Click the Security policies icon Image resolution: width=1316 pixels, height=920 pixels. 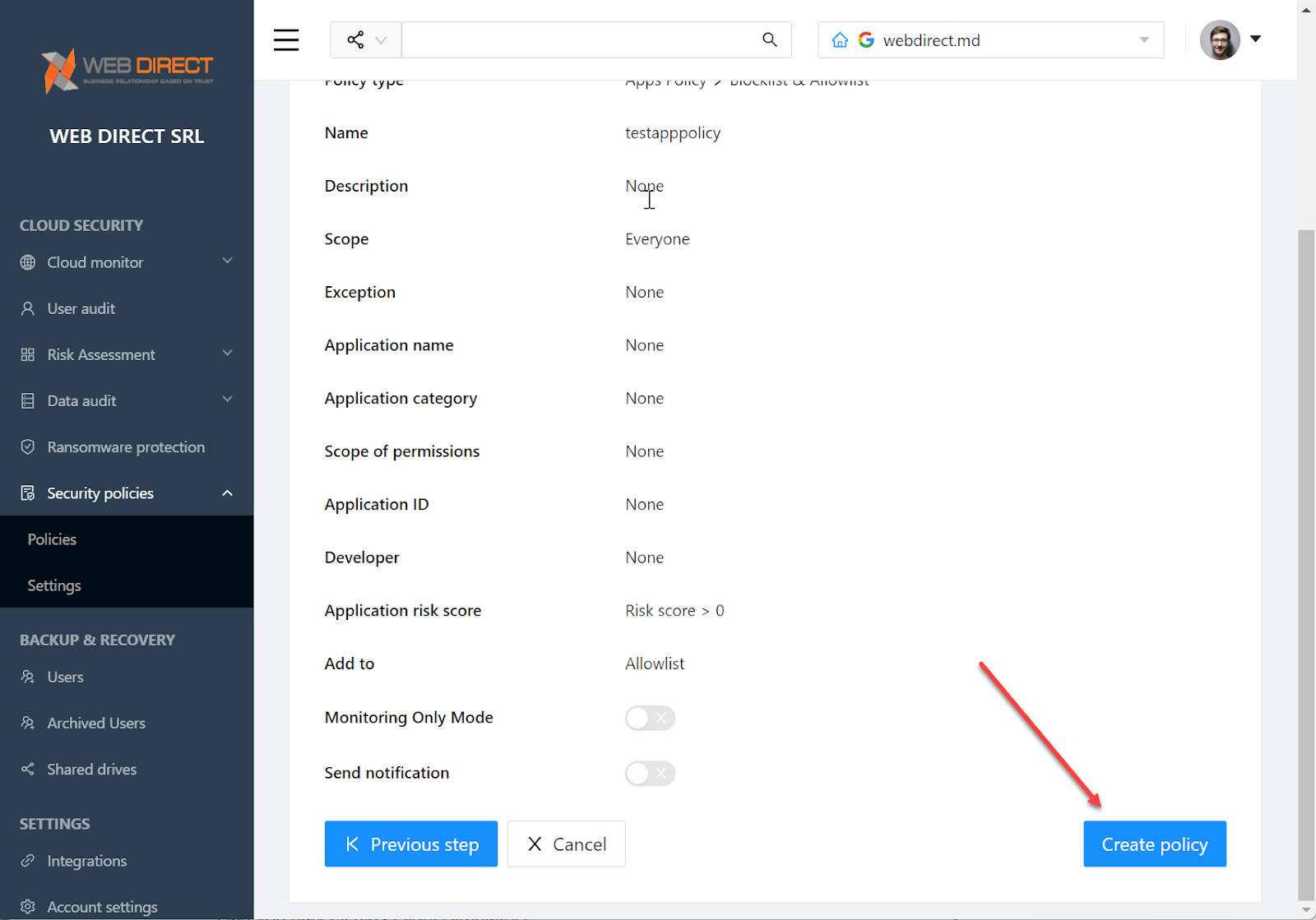29,492
